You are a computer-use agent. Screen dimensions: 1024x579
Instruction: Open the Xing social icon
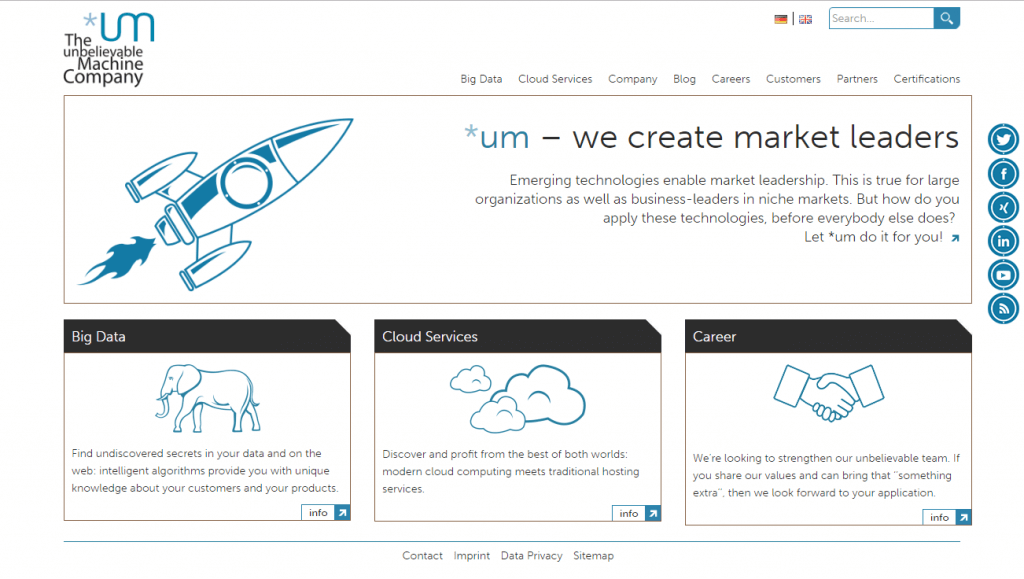click(x=1003, y=208)
